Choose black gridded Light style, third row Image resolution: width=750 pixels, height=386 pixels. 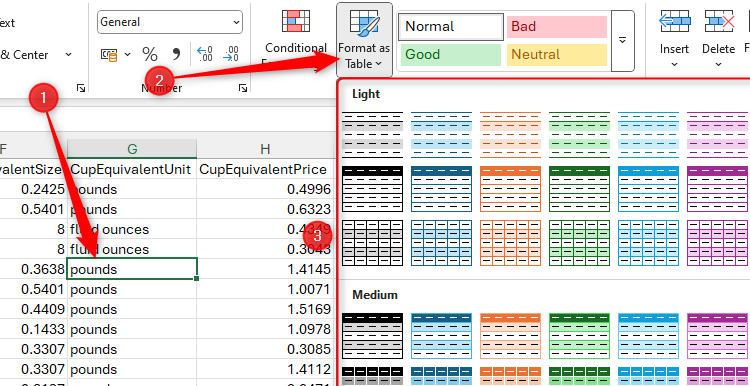coord(373,243)
